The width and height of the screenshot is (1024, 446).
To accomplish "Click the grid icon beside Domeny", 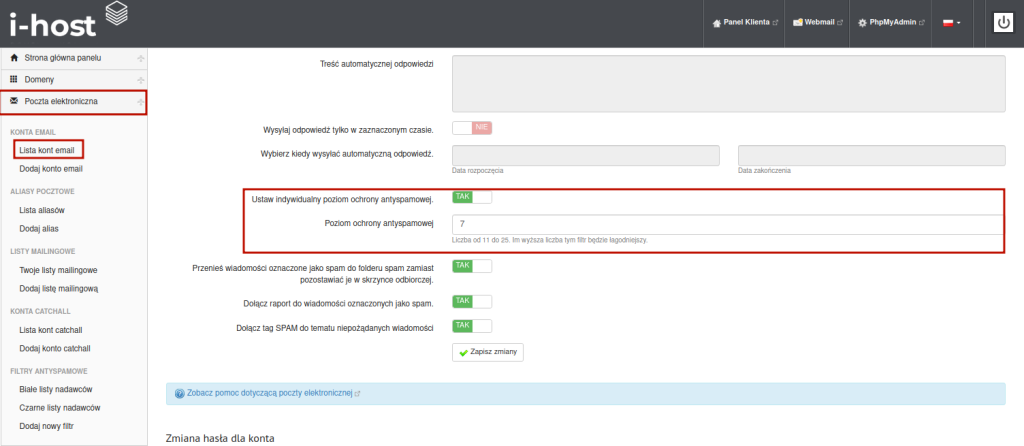I will coord(14,79).
